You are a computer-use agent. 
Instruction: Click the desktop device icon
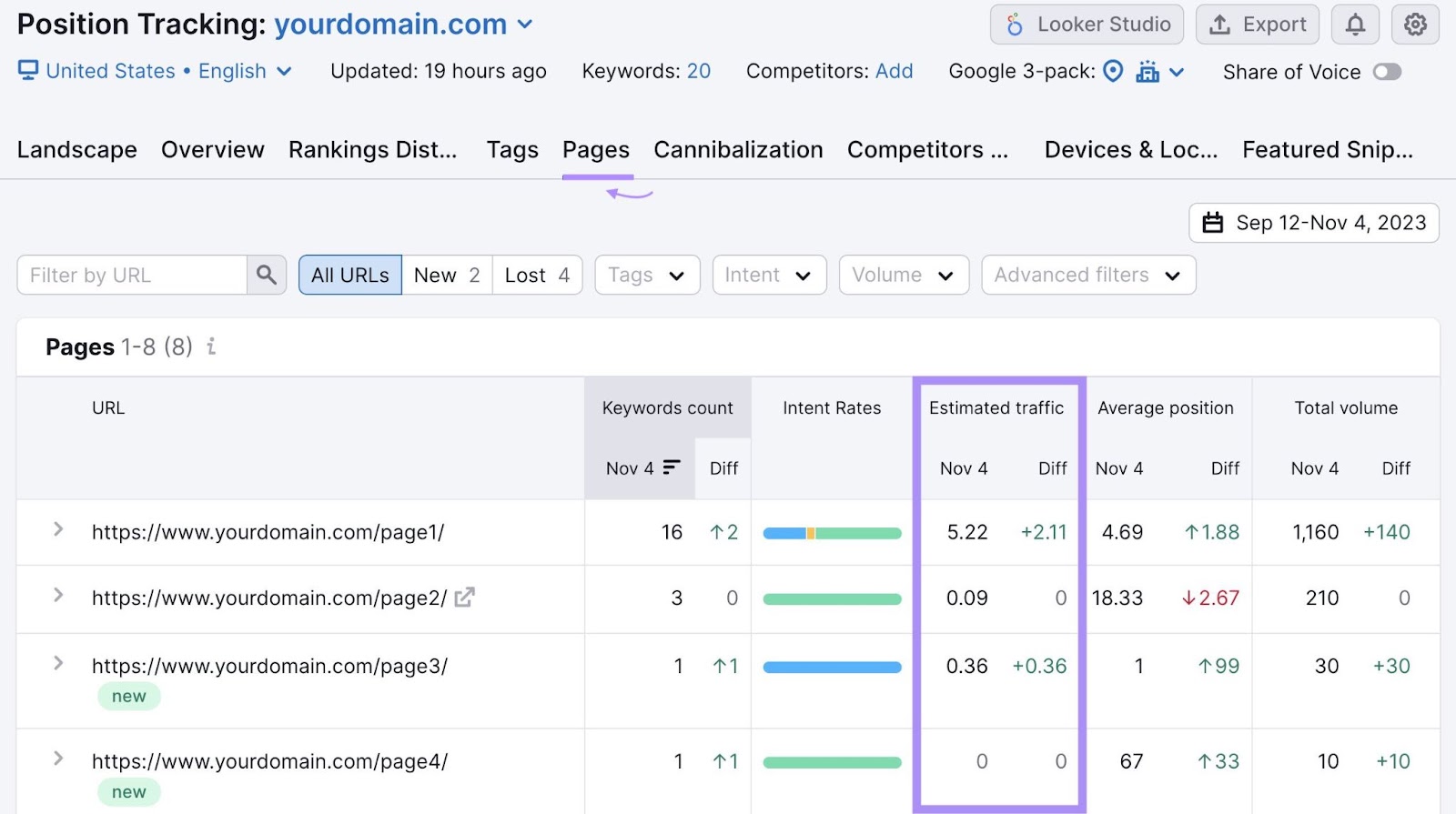point(28,70)
